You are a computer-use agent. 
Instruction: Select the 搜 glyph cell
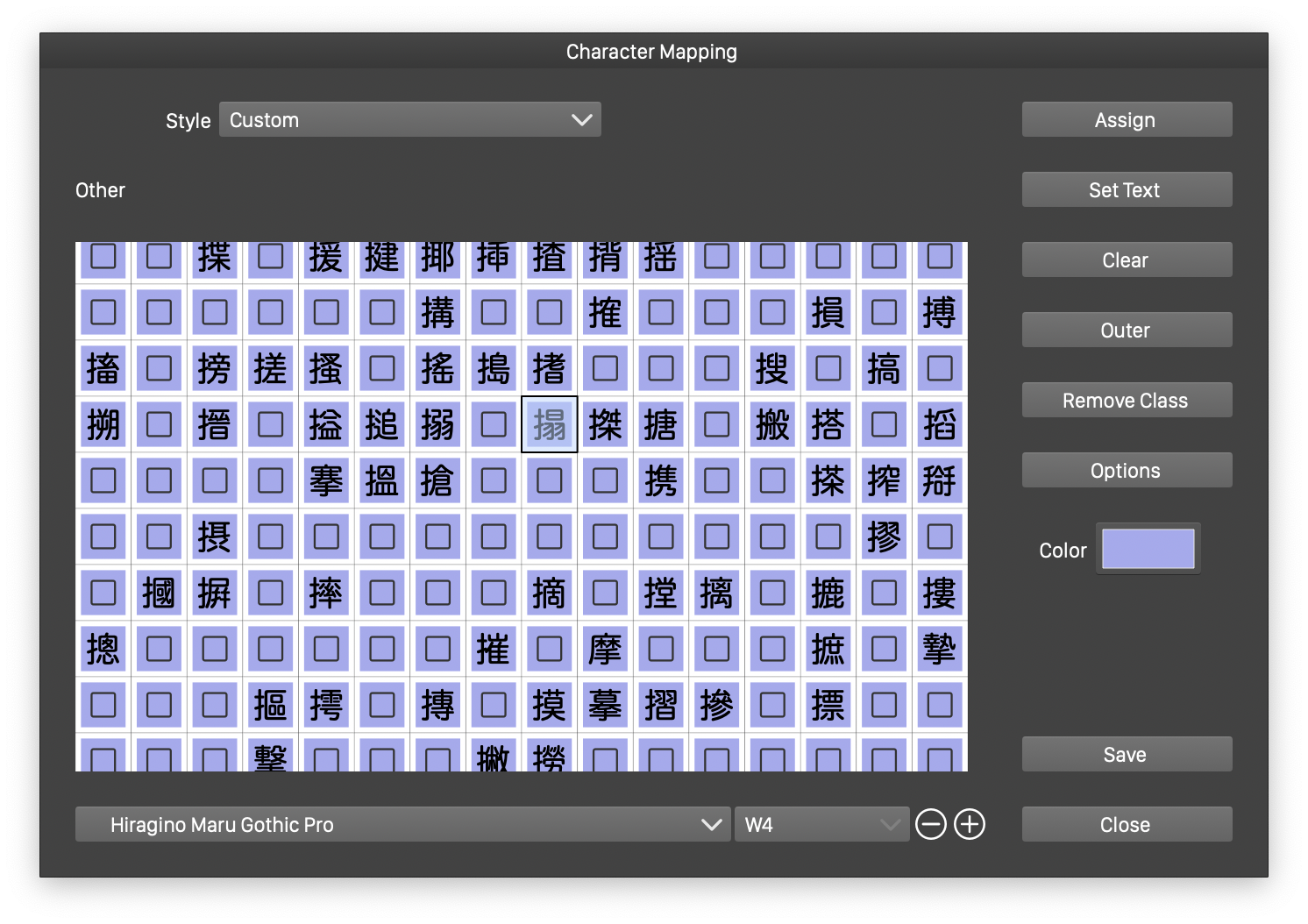pyautogui.click(x=772, y=369)
